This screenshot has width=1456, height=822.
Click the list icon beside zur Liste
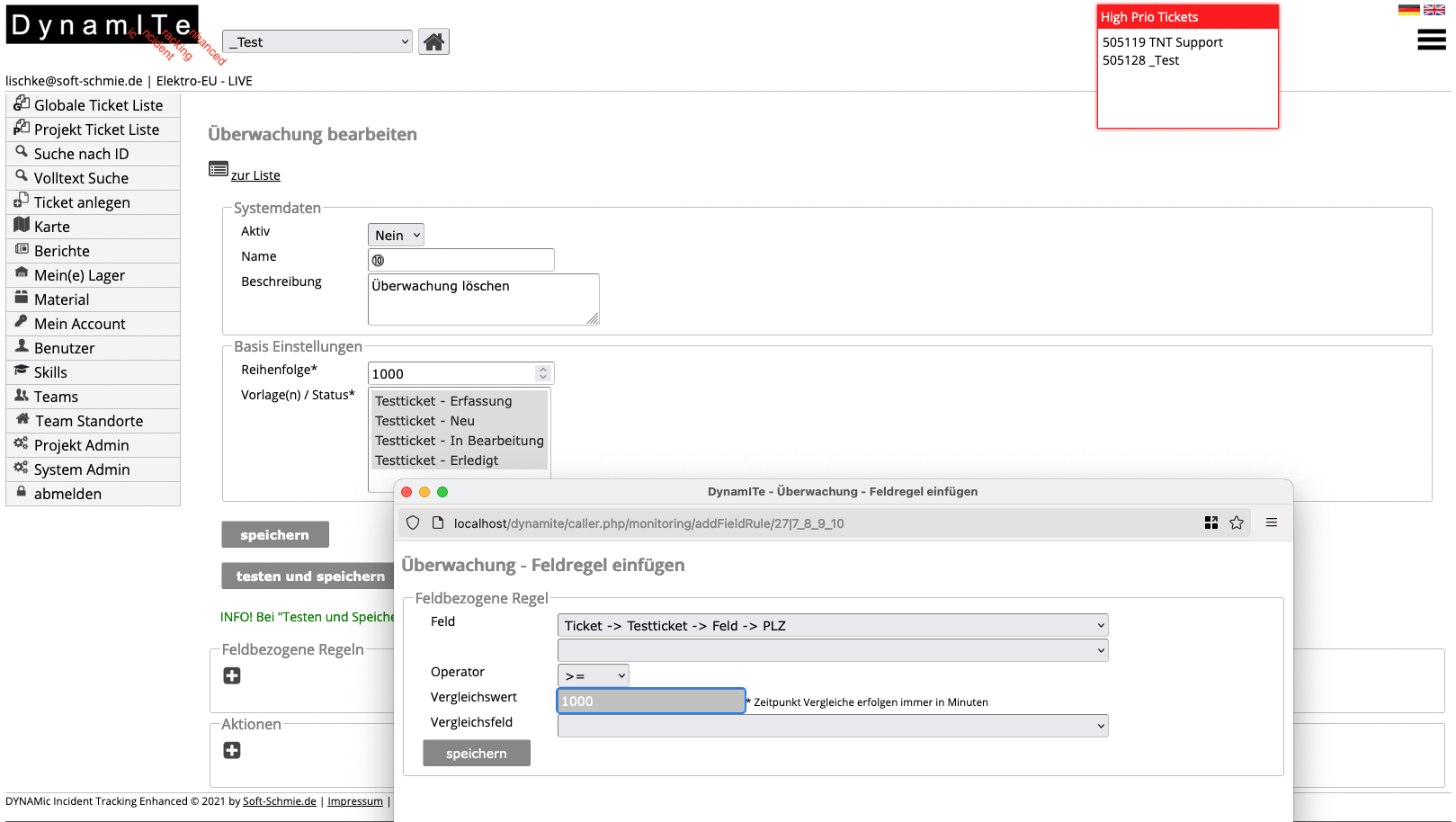tap(218, 169)
